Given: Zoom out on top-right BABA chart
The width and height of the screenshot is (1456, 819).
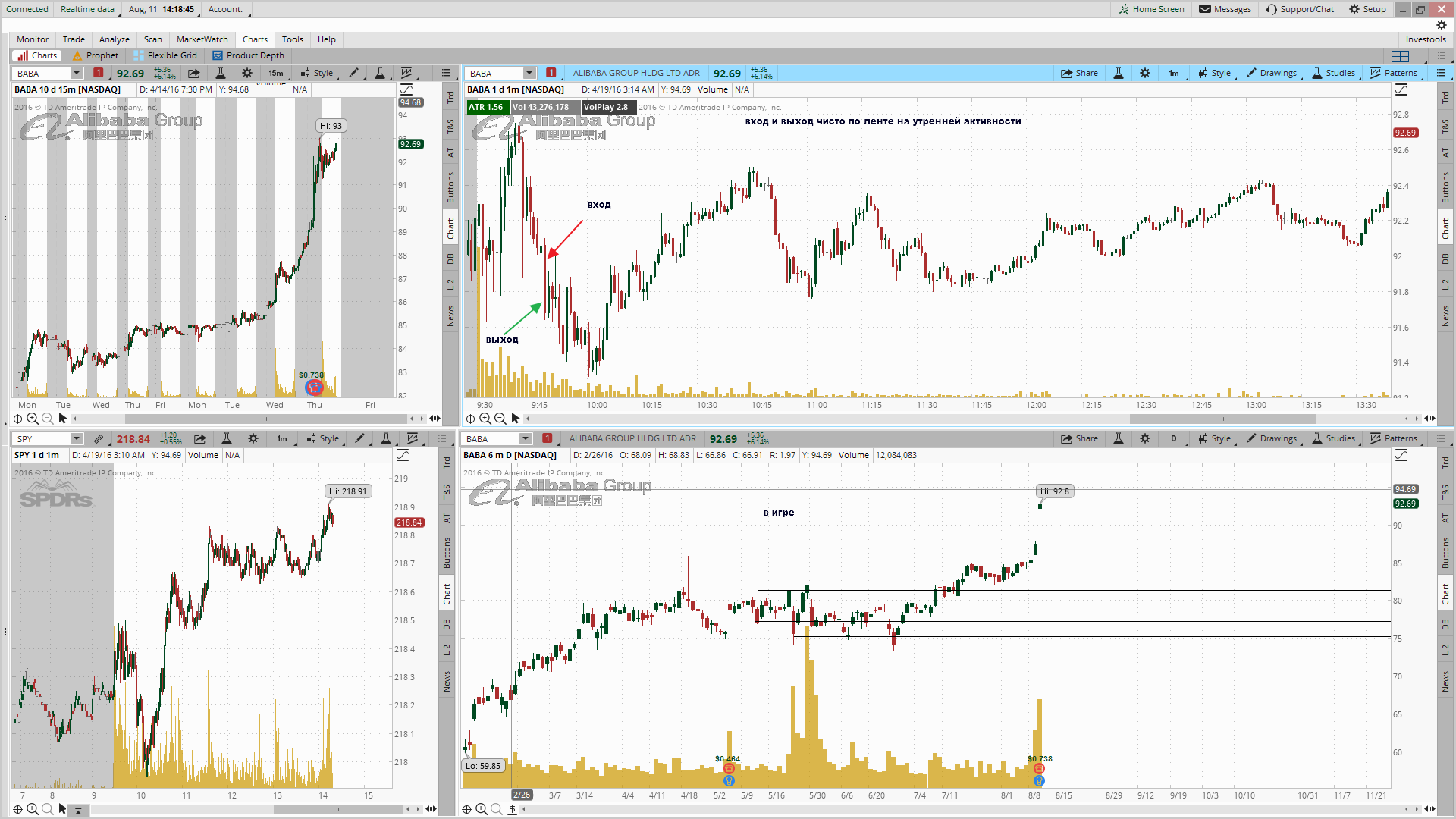Looking at the screenshot, I should point(500,418).
